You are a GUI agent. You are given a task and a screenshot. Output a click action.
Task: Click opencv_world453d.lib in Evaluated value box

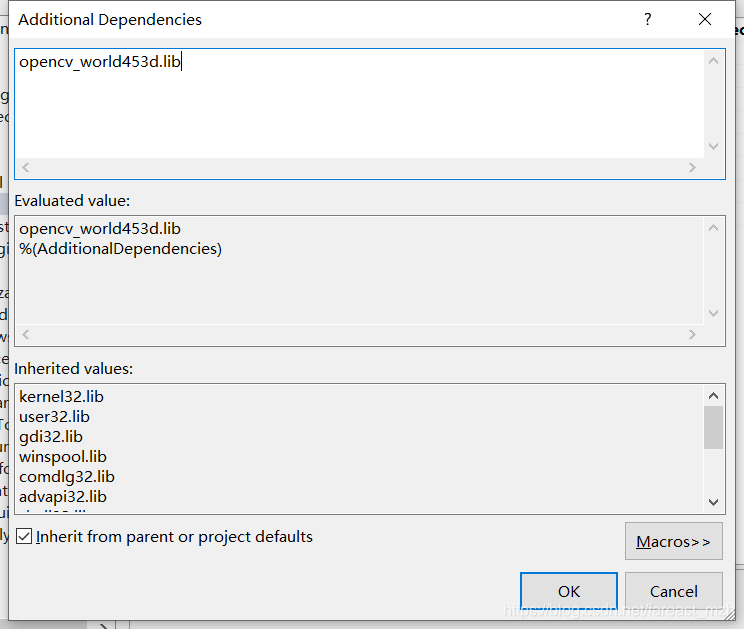100,229
